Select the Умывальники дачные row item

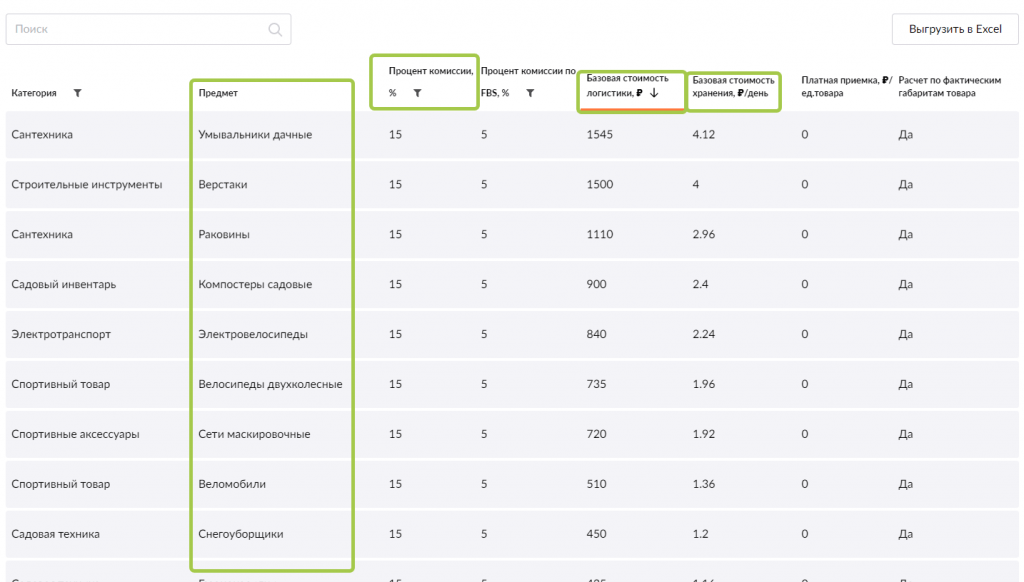pos(255,135)
